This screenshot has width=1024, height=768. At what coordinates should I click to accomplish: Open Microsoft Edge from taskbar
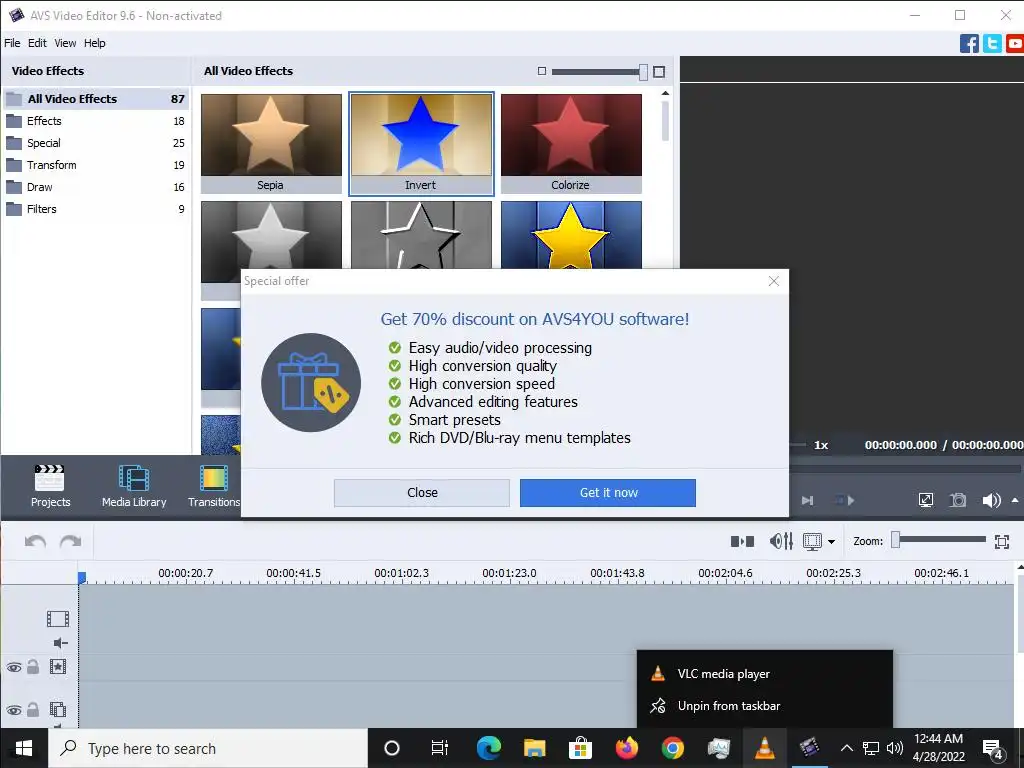point(488,748)
